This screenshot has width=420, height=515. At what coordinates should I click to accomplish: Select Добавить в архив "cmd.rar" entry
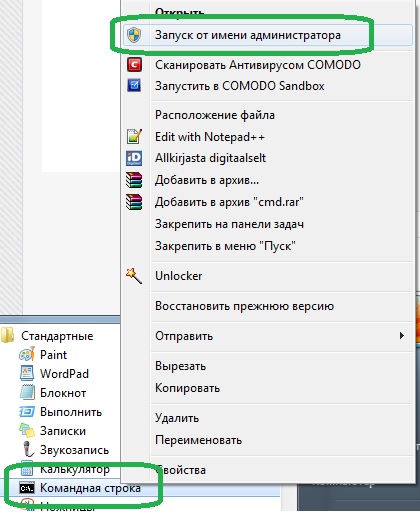229,202
